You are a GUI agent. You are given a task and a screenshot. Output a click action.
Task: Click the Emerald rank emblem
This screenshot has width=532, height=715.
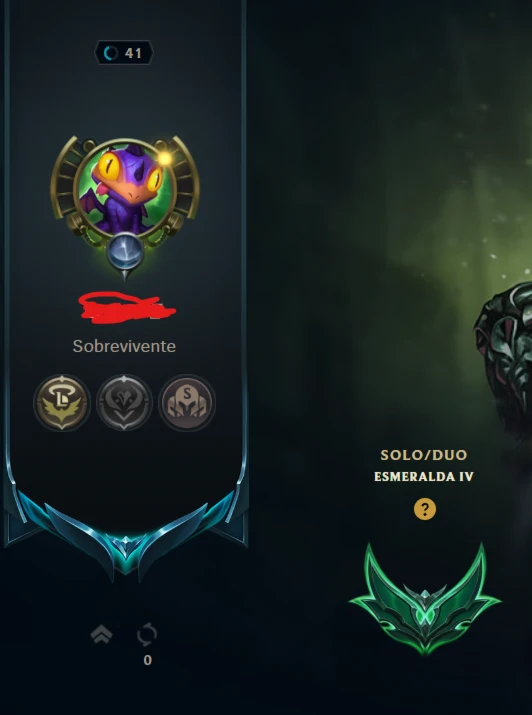point(425,598)
